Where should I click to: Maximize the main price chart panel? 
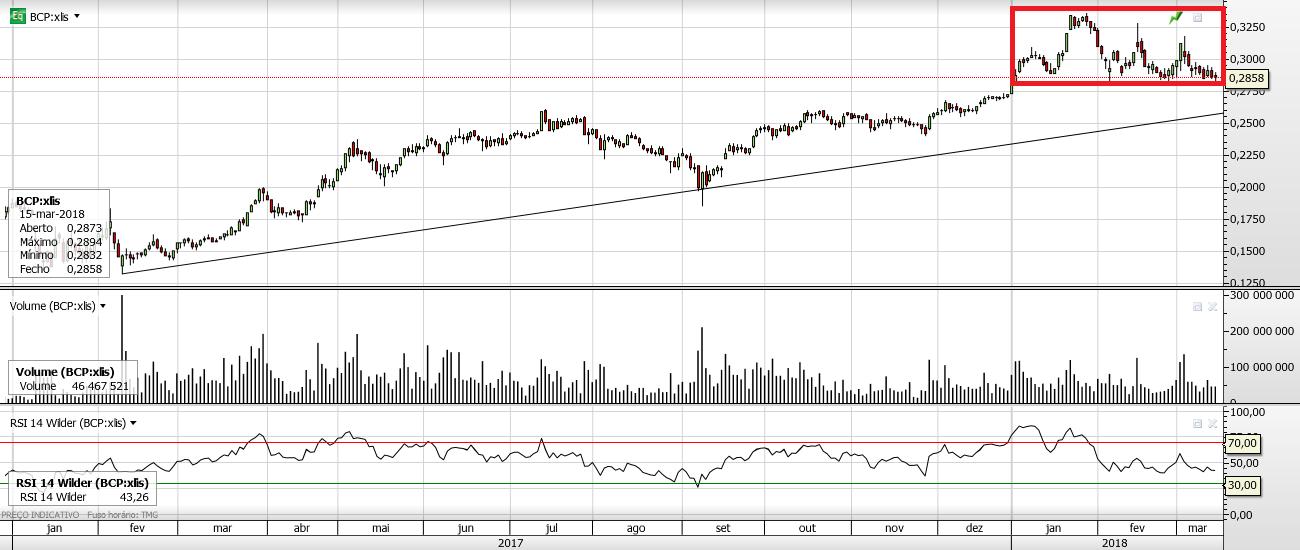[1198, 17]
